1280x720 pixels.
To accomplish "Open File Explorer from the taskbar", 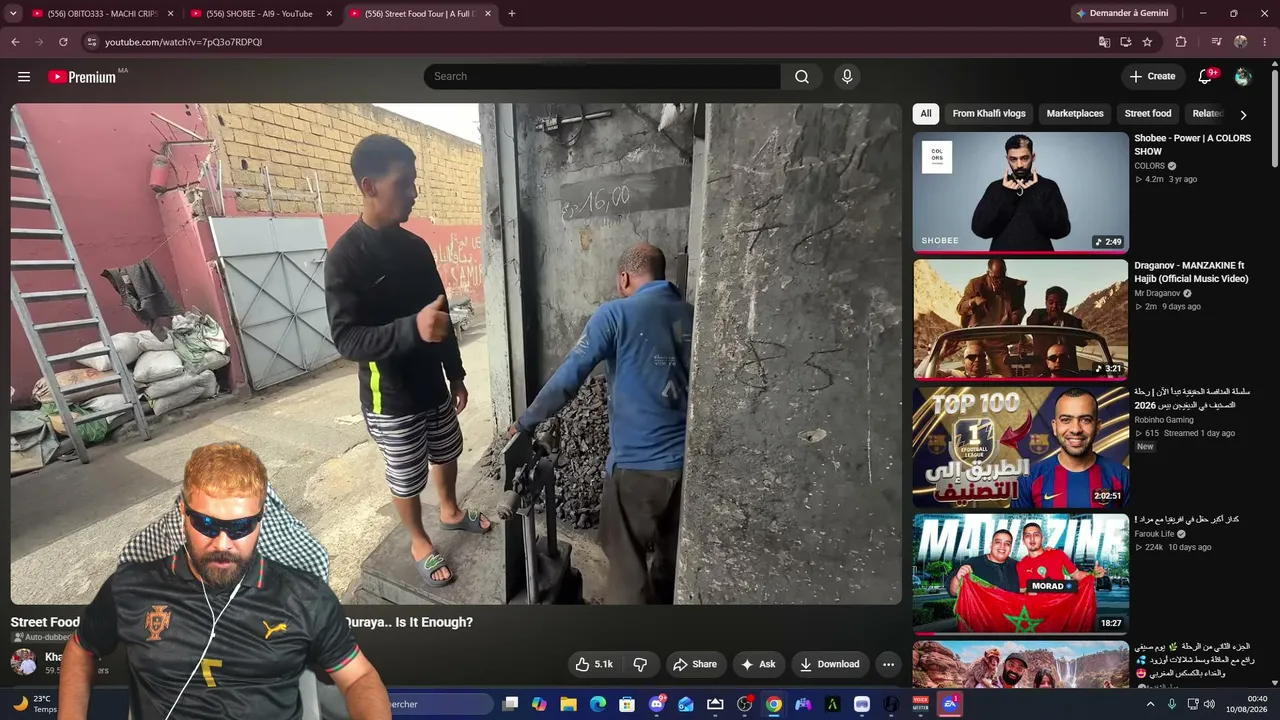I will click(x=568, y=704).
